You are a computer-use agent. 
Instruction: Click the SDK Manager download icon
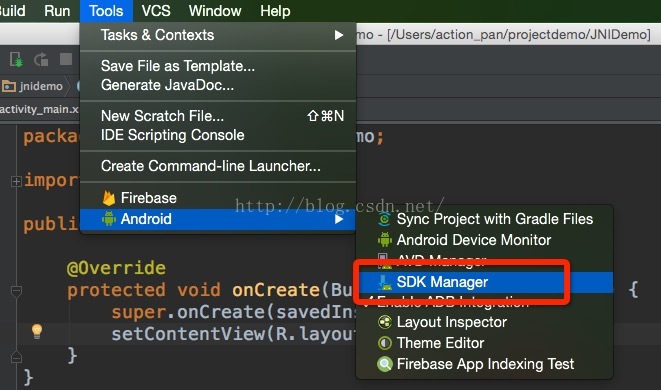point(384,282)
